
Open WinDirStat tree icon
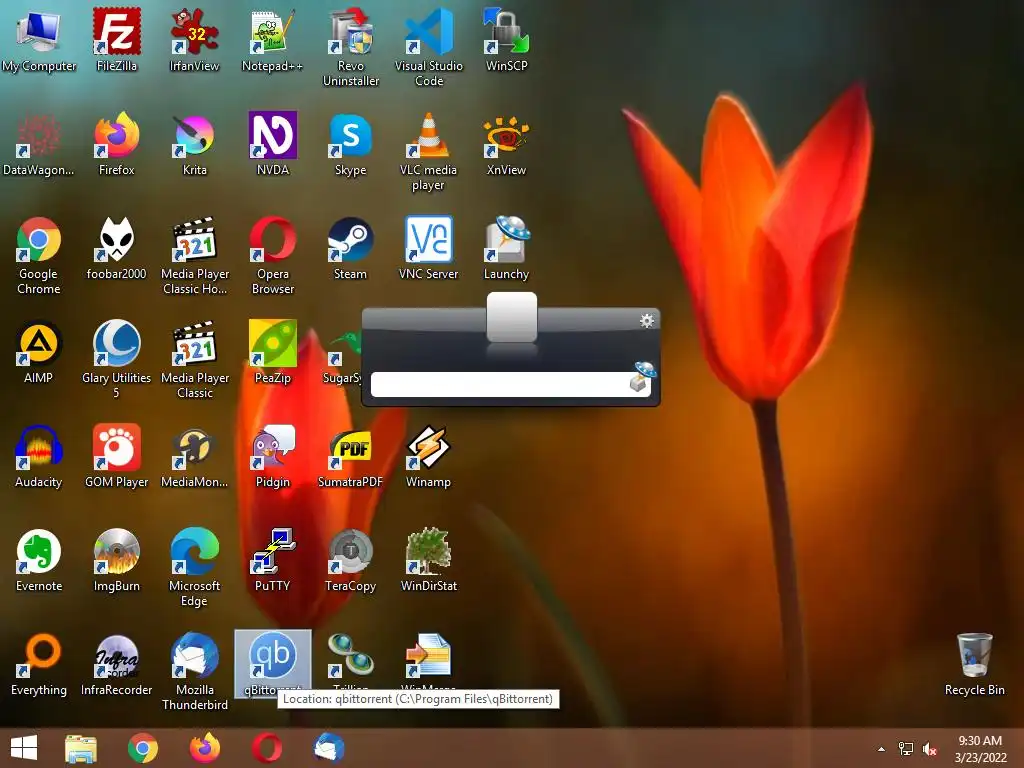pos(428,560)
